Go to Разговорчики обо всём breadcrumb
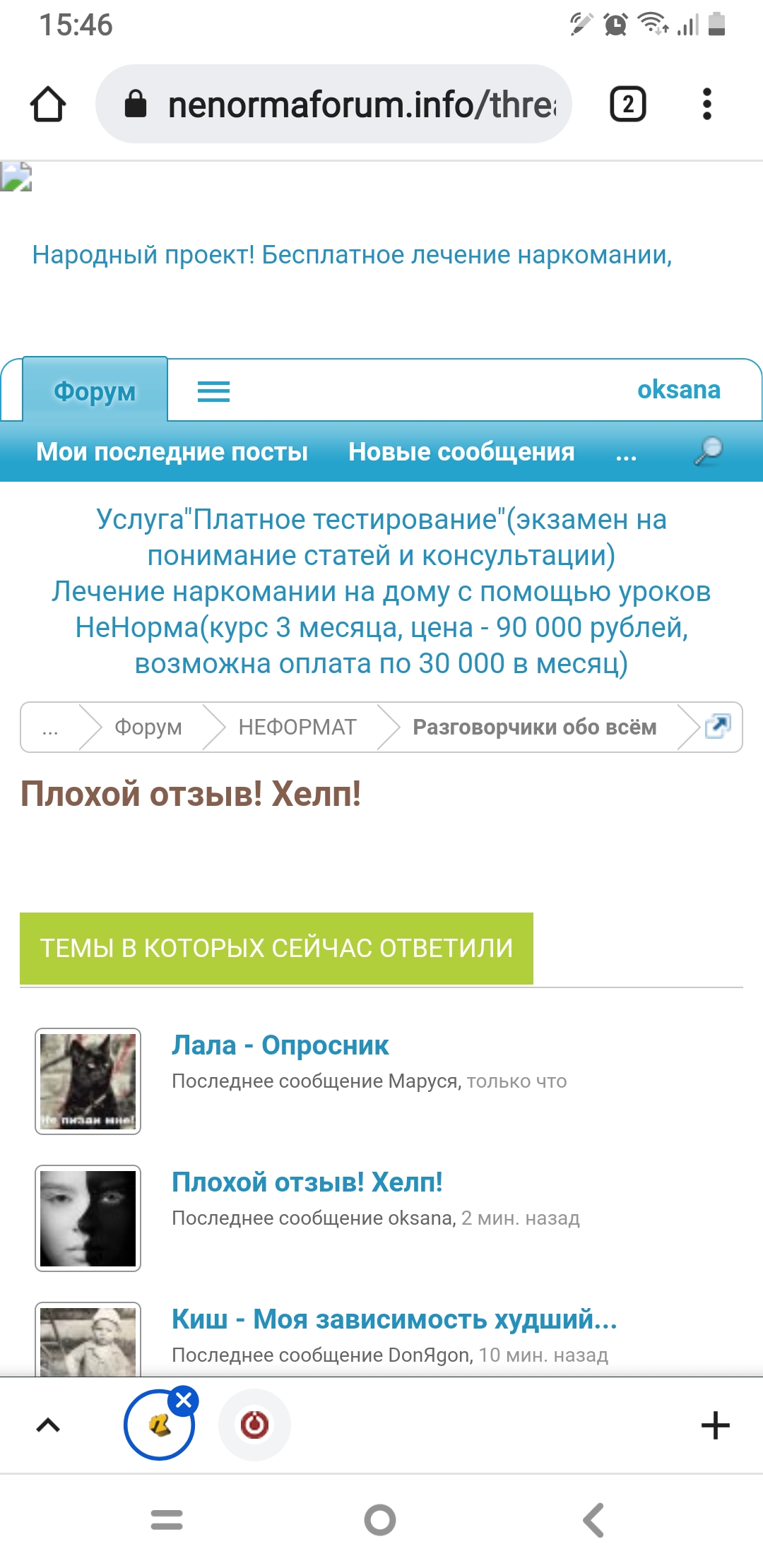The width and height of the screenshot is (763, 1568). point(535,727)
